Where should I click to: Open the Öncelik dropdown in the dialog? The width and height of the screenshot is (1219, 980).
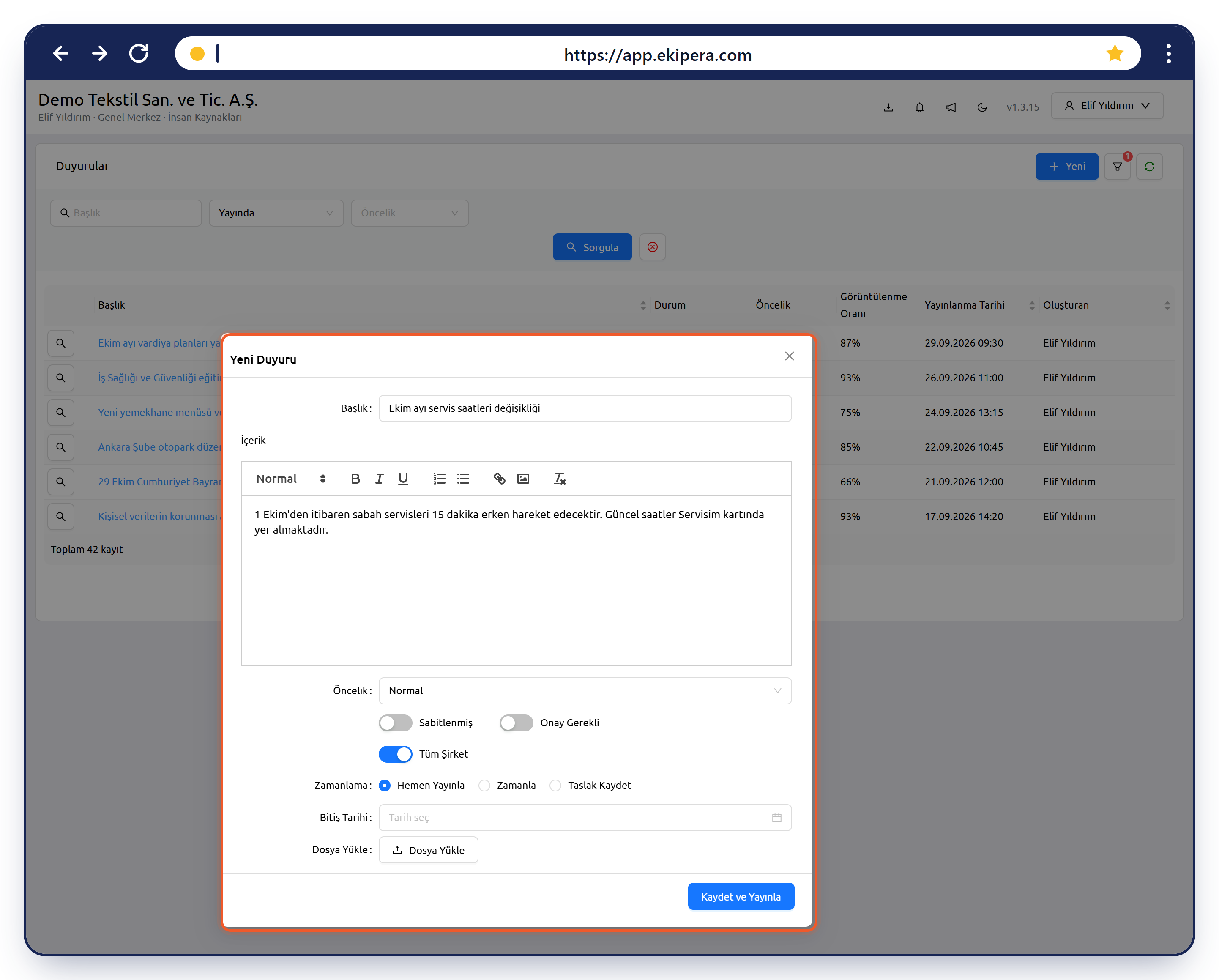pyautogui.click(x=585, y=690)
